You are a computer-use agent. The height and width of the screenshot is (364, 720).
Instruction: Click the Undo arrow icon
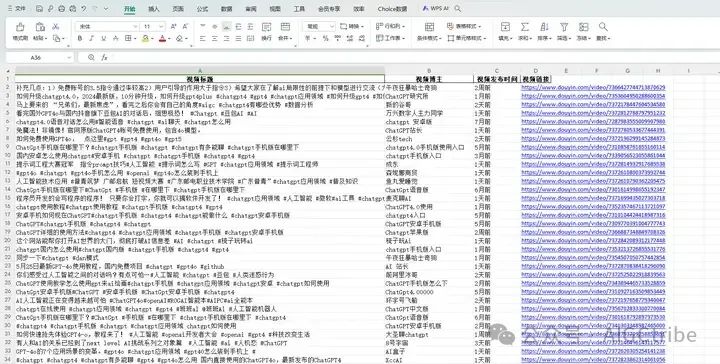84,9
